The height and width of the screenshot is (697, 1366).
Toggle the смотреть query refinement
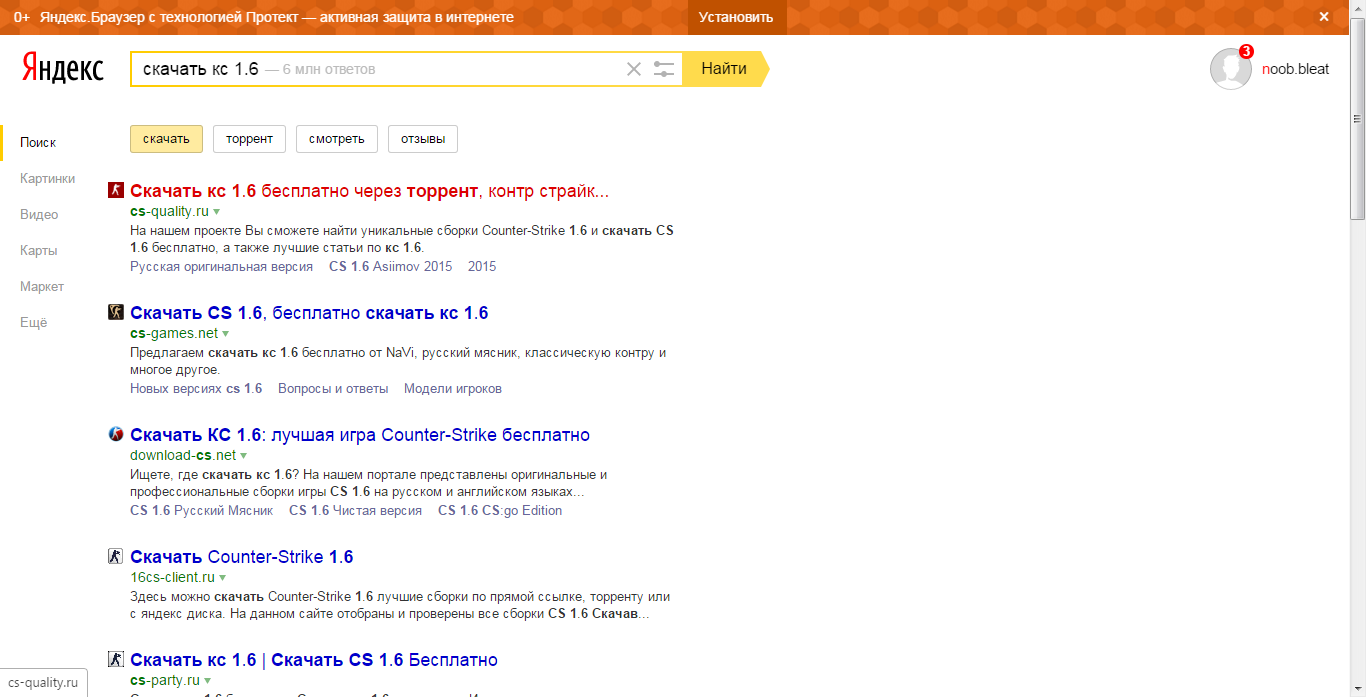point(337,139)
